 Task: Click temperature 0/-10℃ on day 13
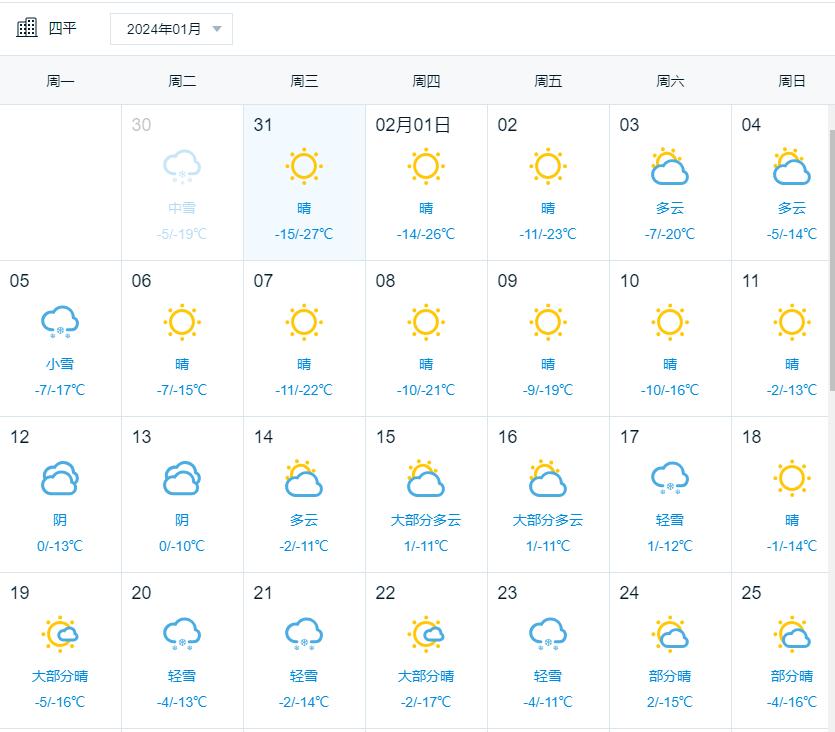pyautogui.click(x=182, y=546)
